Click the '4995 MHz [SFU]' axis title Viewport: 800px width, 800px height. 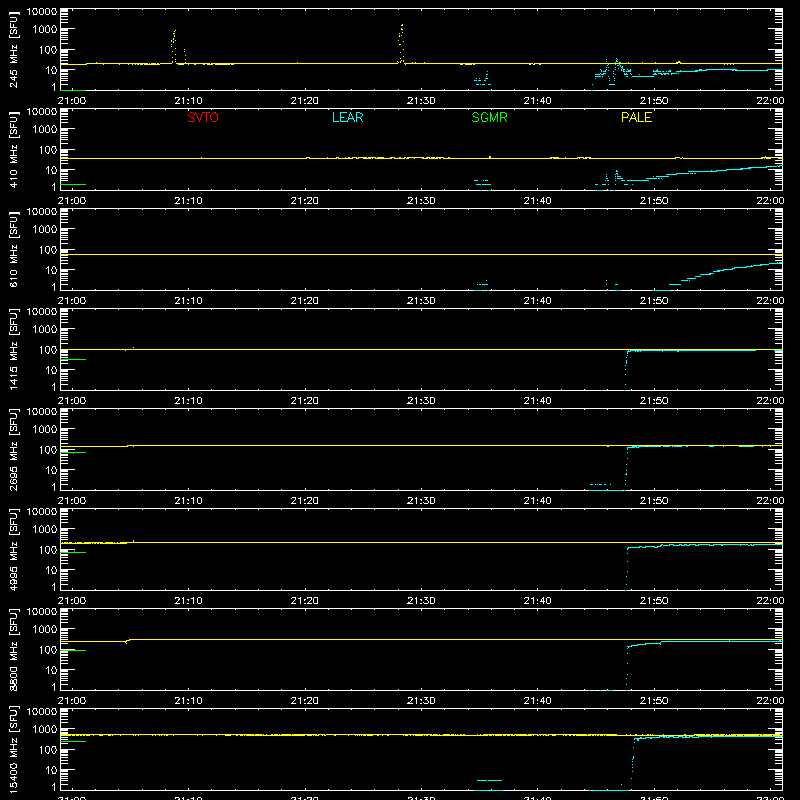14,549
